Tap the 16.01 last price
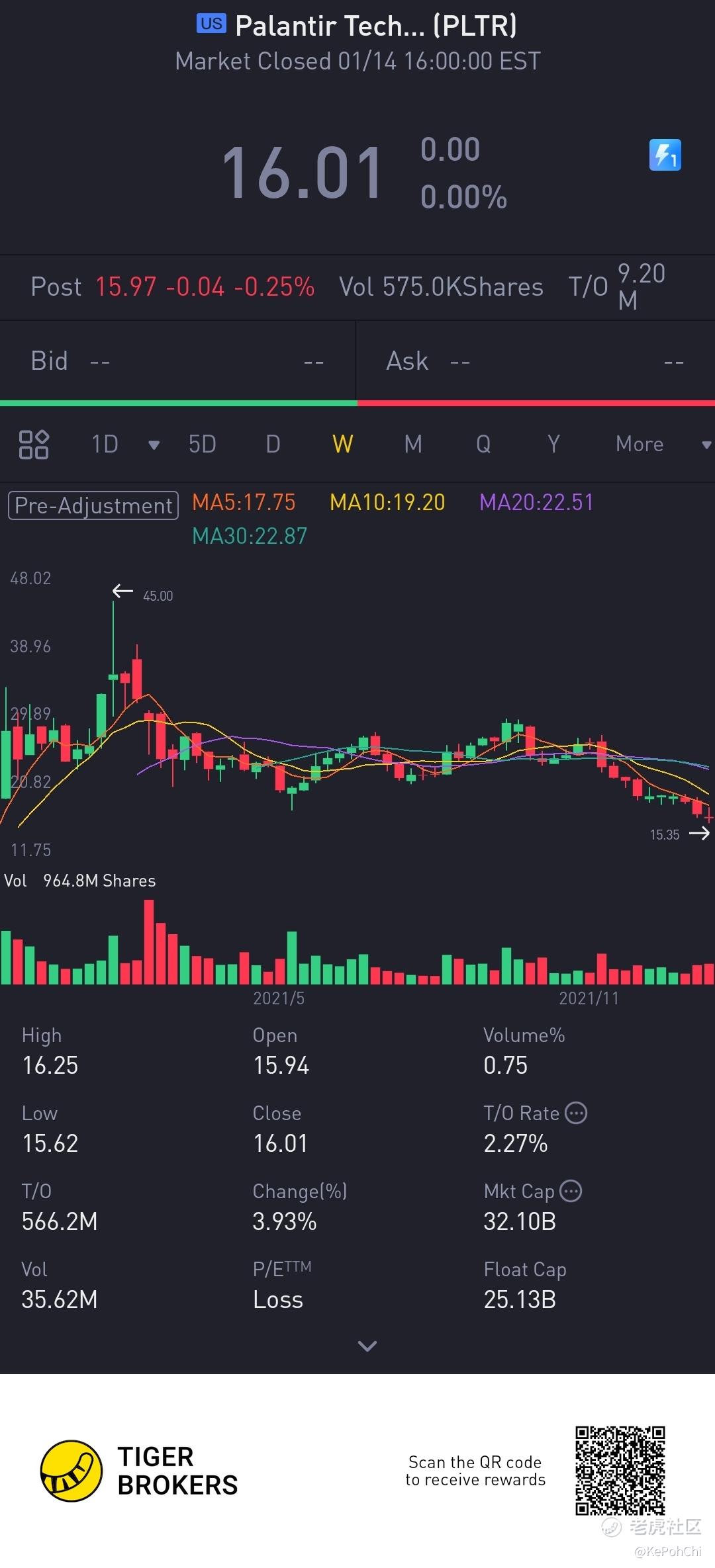Viewport: 715px width, 1568px height. (303, 173)
